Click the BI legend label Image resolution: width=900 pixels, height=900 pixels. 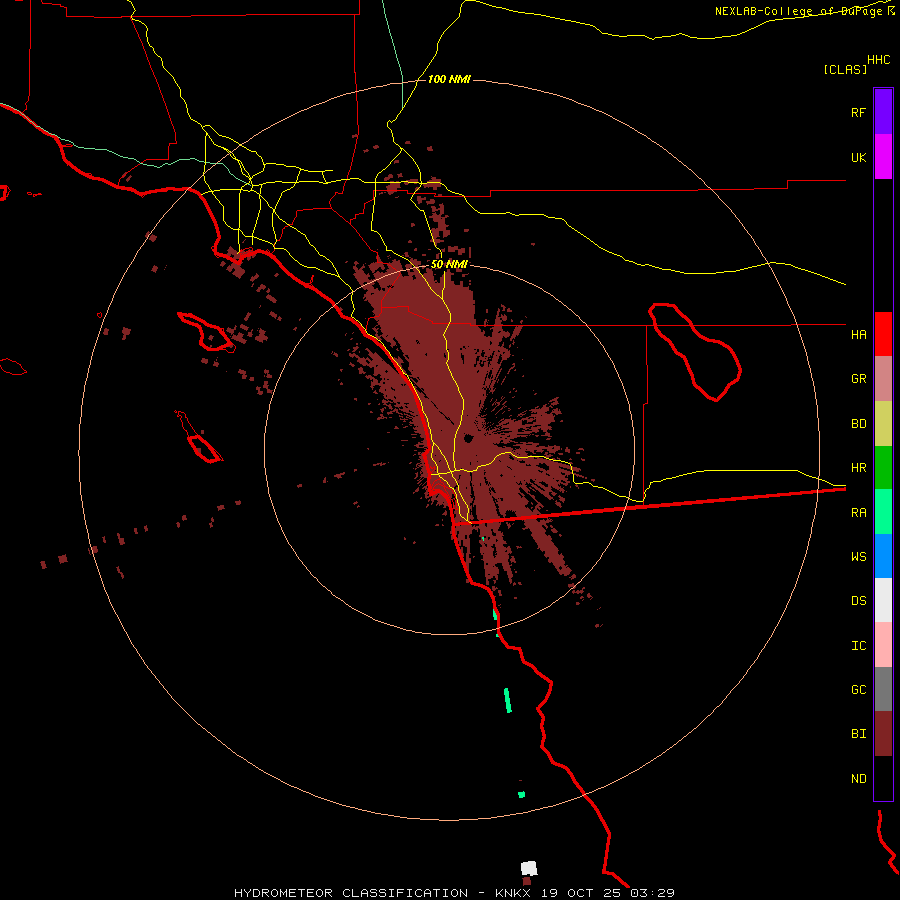(858, 734)
